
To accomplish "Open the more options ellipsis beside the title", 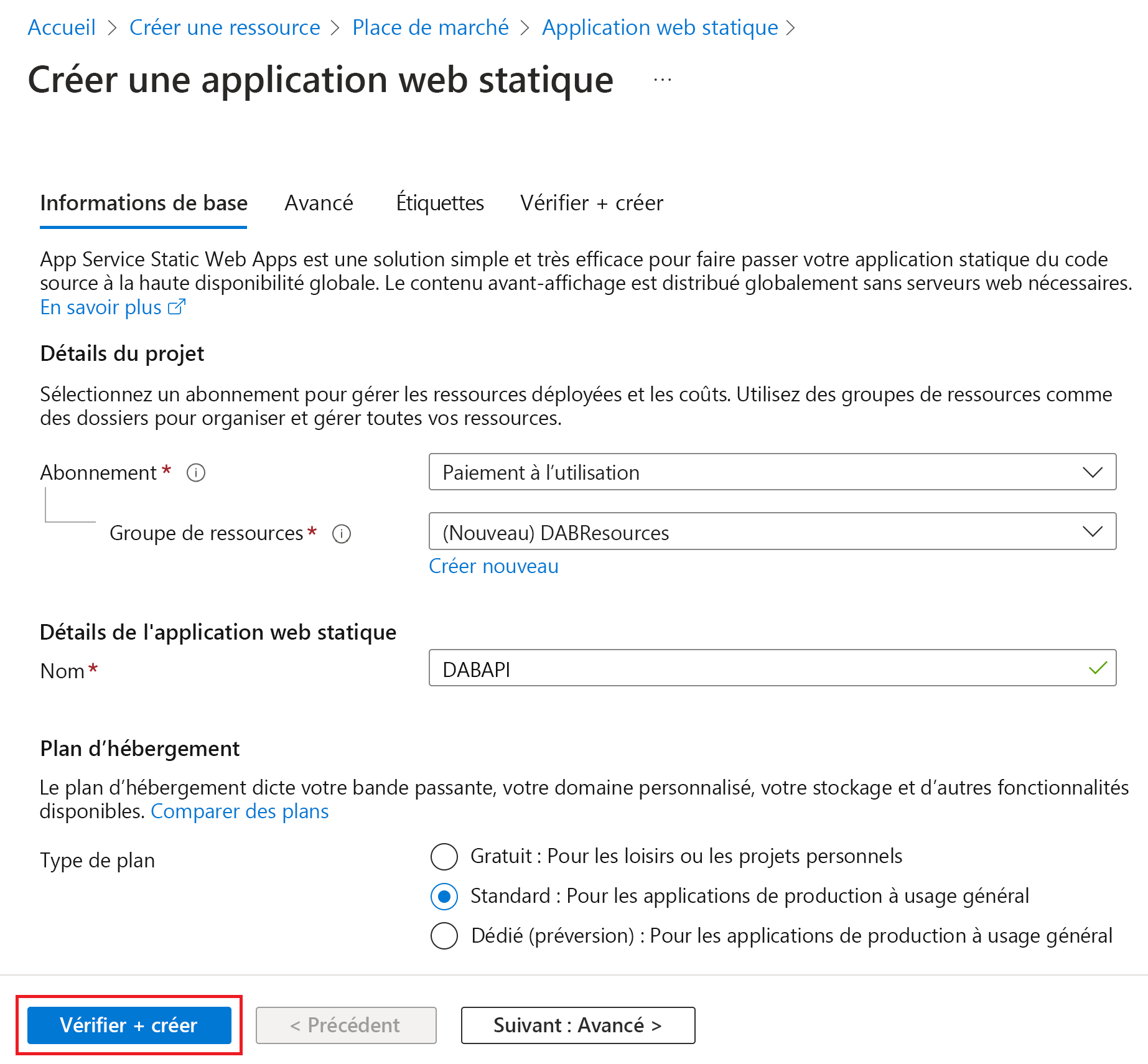I will tap(663, 80).
